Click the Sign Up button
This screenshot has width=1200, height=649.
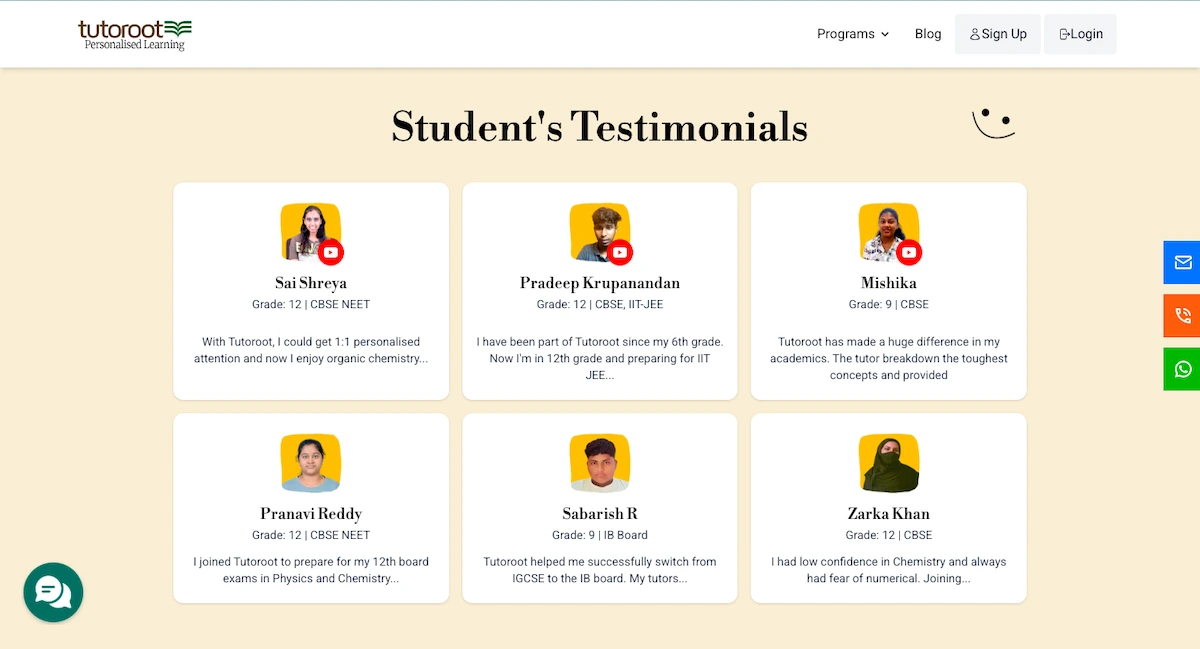997,34
